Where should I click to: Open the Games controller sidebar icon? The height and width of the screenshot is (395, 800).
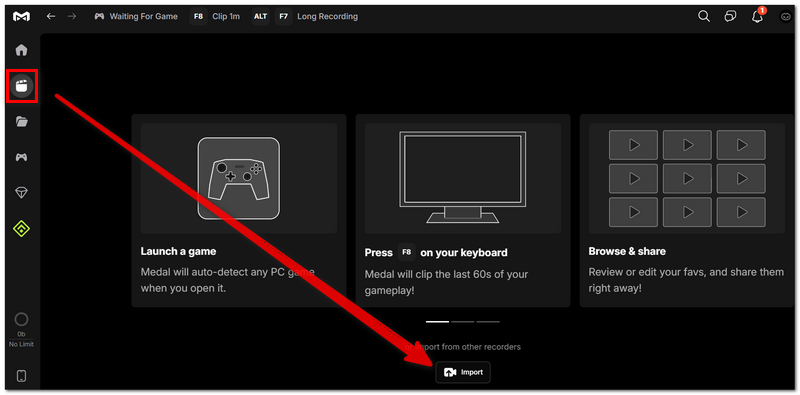pyautogui.click(x=21, y=157)
